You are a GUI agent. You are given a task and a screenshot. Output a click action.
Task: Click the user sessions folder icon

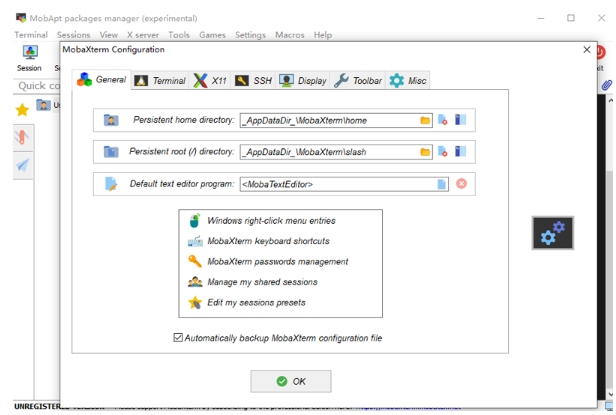coord(43,105)
